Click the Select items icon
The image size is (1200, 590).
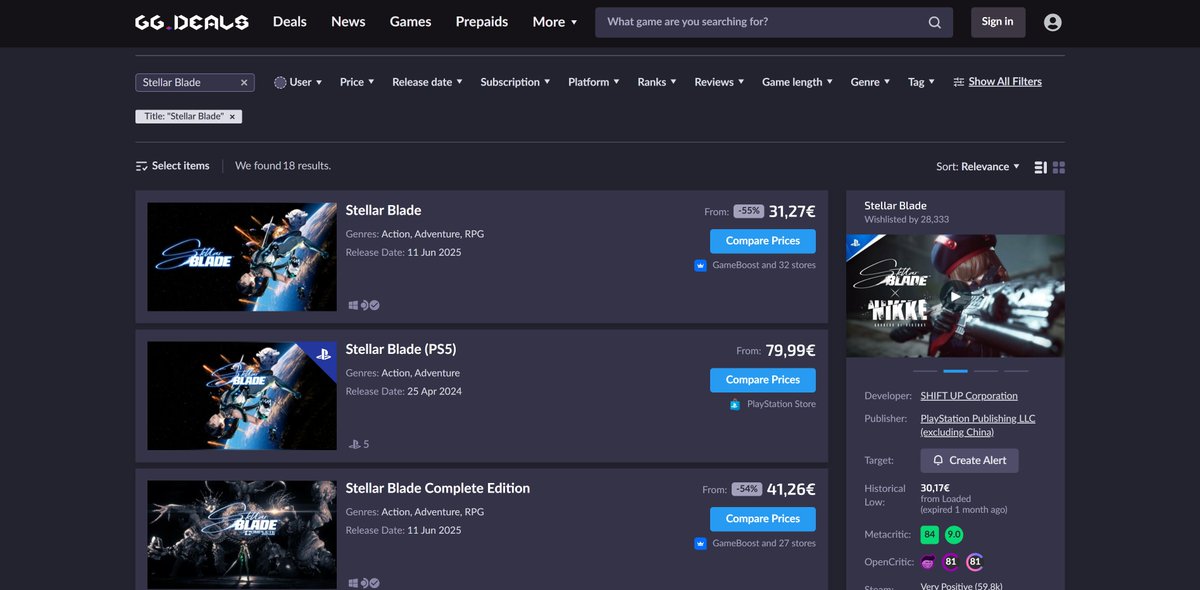click(142, 166)
